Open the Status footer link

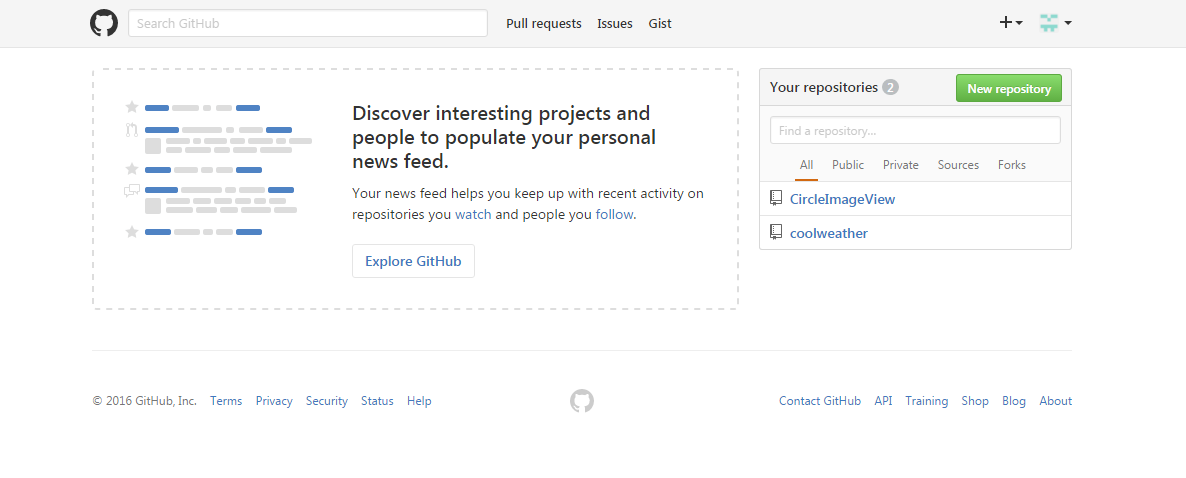pos(377,401)
